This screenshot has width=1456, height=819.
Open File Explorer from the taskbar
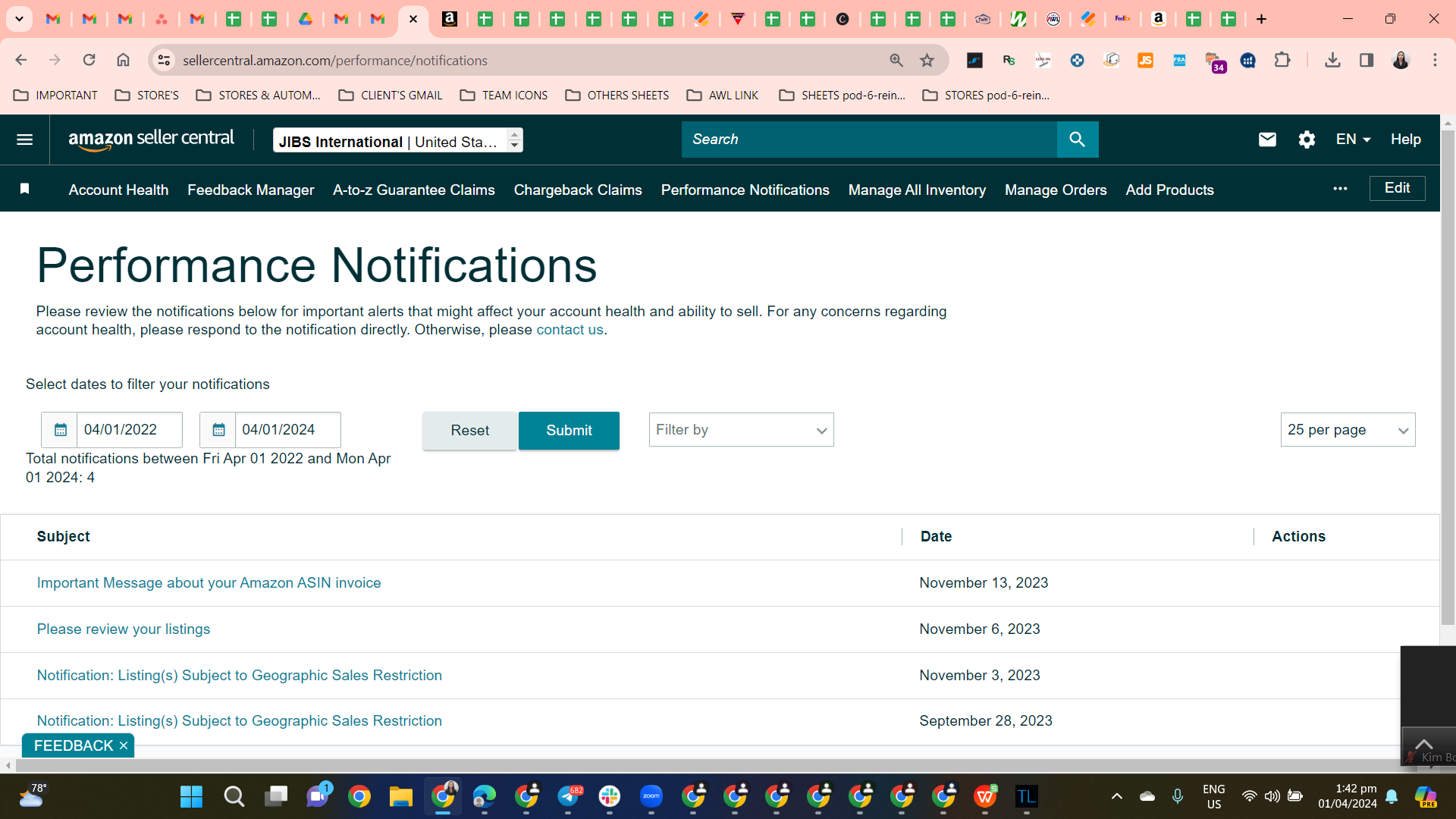400,796
